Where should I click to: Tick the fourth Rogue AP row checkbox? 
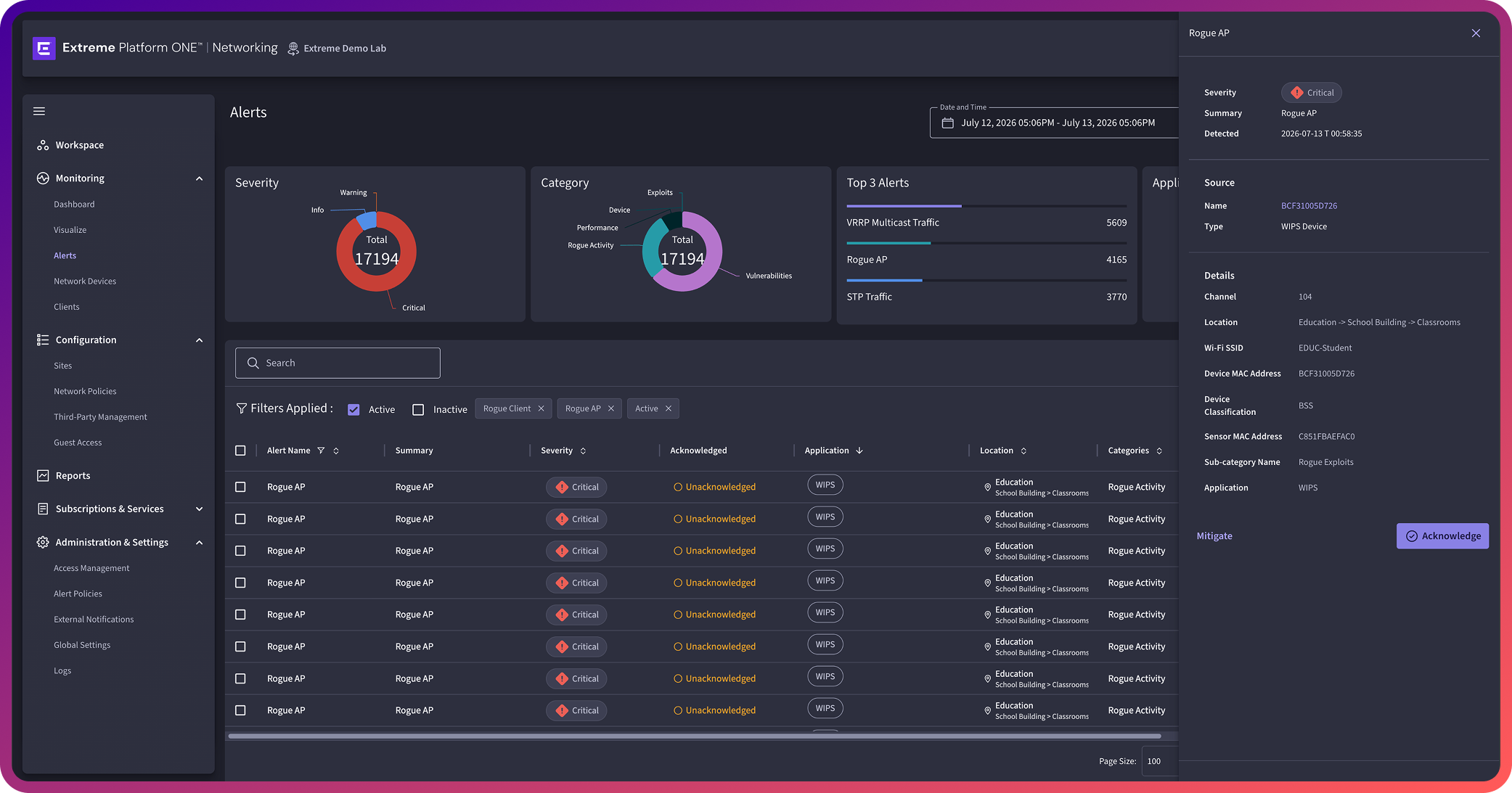240,583
